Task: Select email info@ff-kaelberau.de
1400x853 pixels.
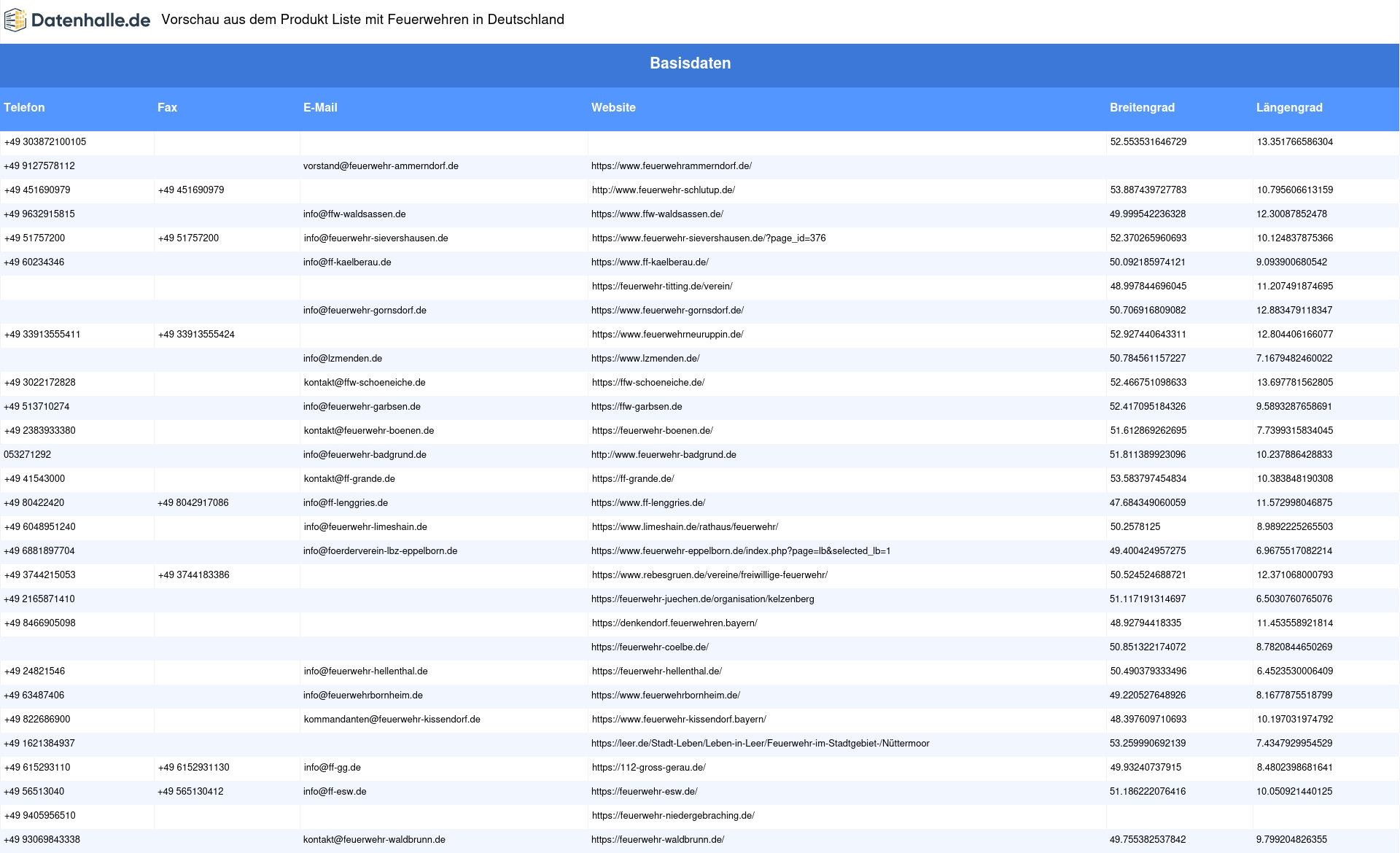Action: pyautogui.click(x=347, y=262)
